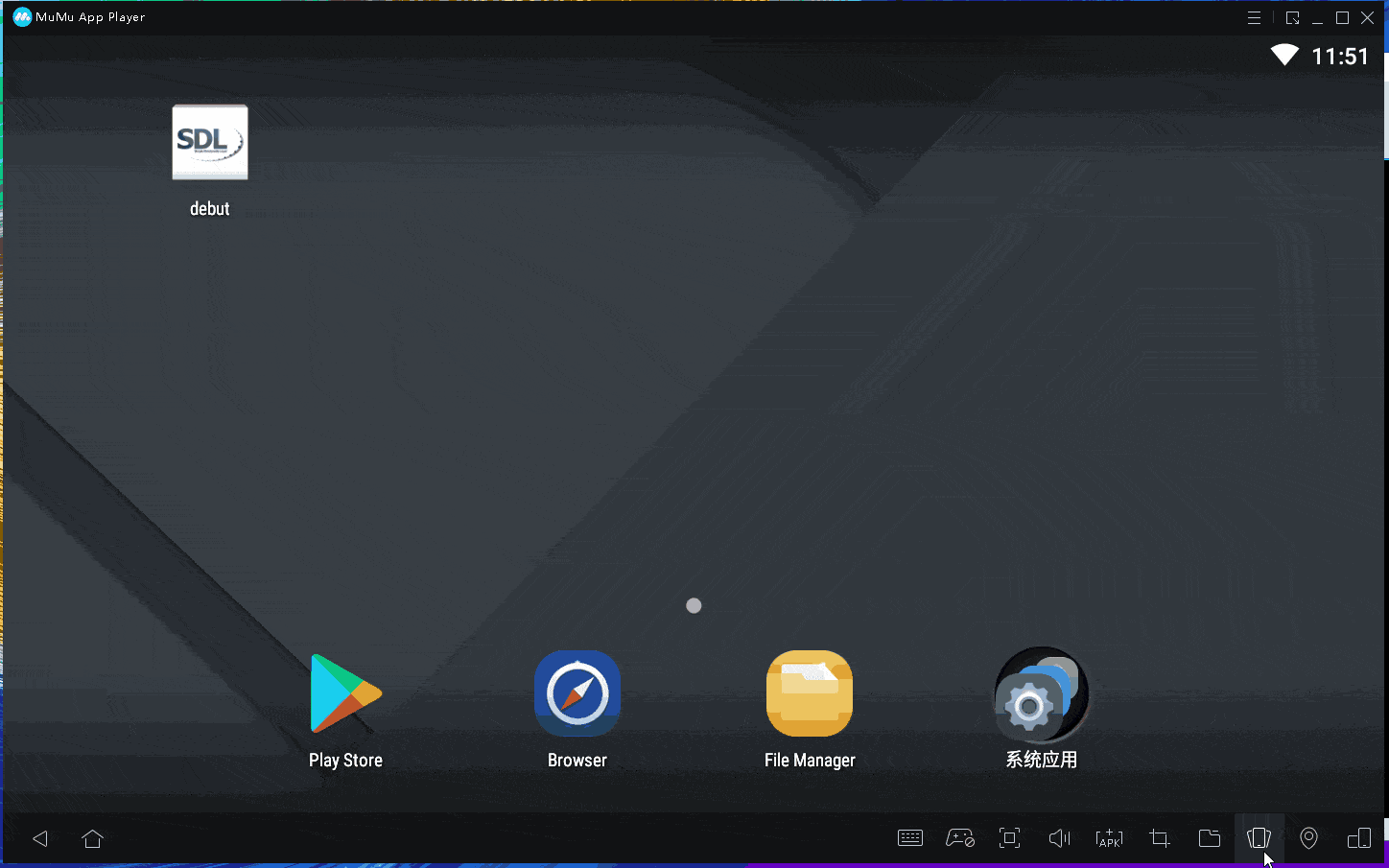Viewport: 1389px width, 868px height.
Task: Open the keyboard mapping tool
Action: pyautogui.click(x=909, y=838)
